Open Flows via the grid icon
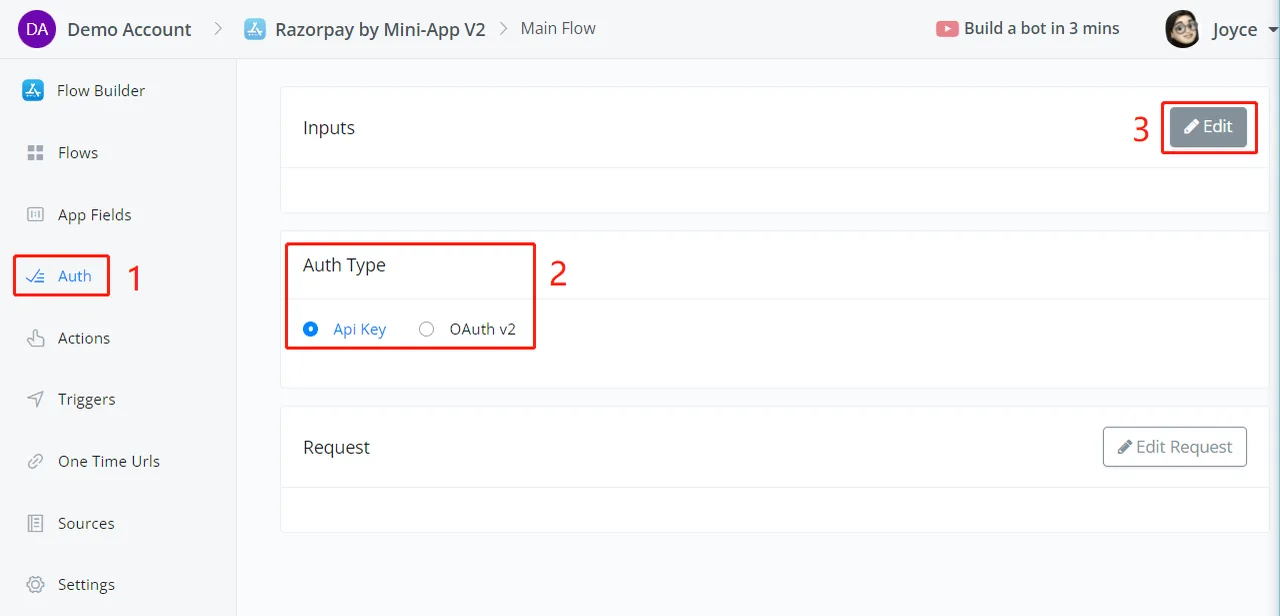 [x=36, y=153]
